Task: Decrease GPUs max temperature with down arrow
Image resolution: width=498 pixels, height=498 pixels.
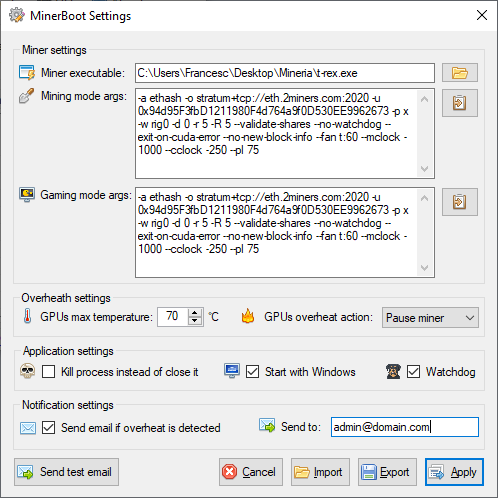Action: (x=195, y=321)
